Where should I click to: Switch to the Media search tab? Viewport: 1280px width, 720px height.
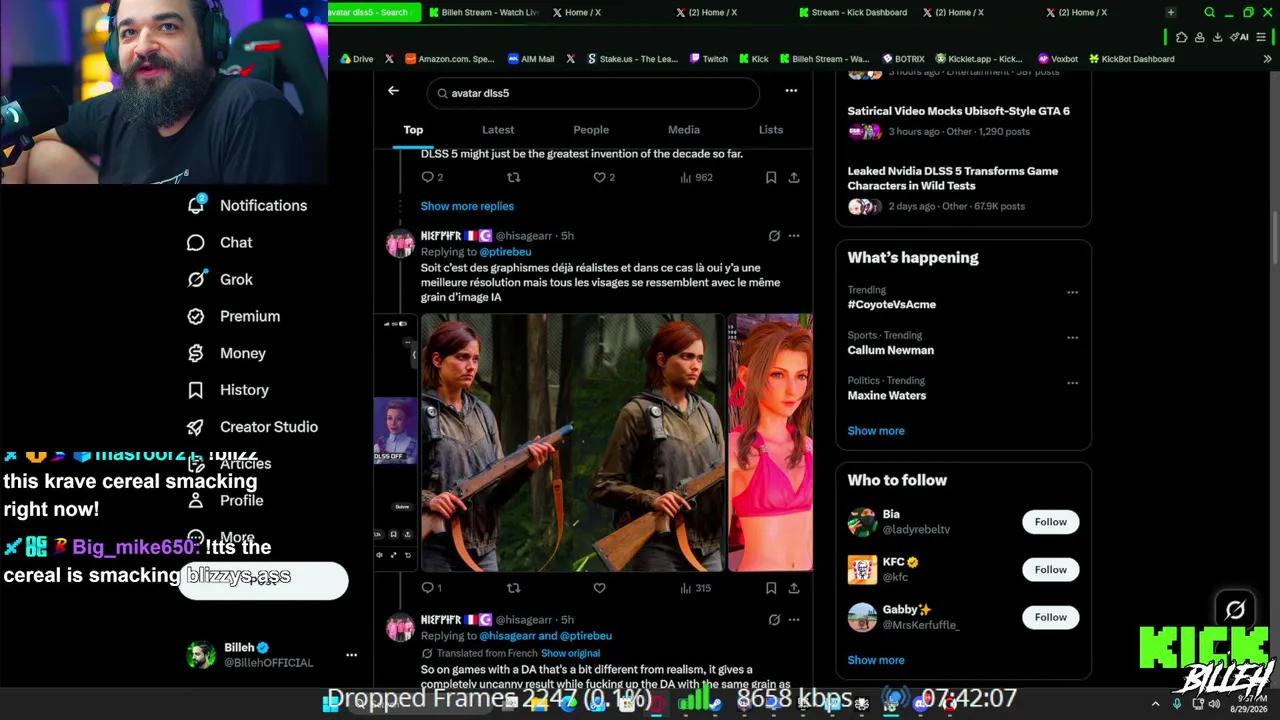pyautogui.click(x=684, y=130)
